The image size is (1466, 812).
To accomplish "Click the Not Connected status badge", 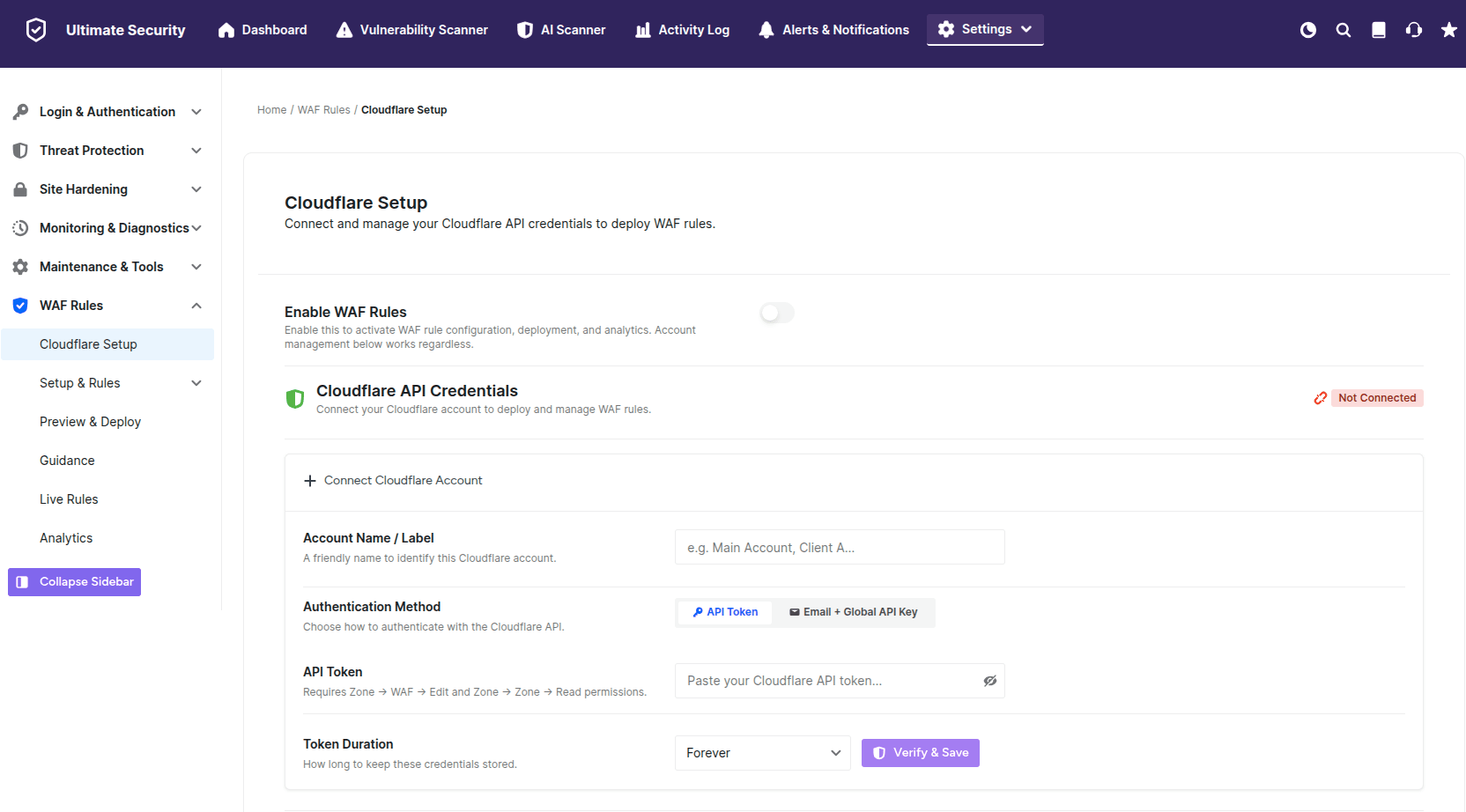I will [1377, 398].
